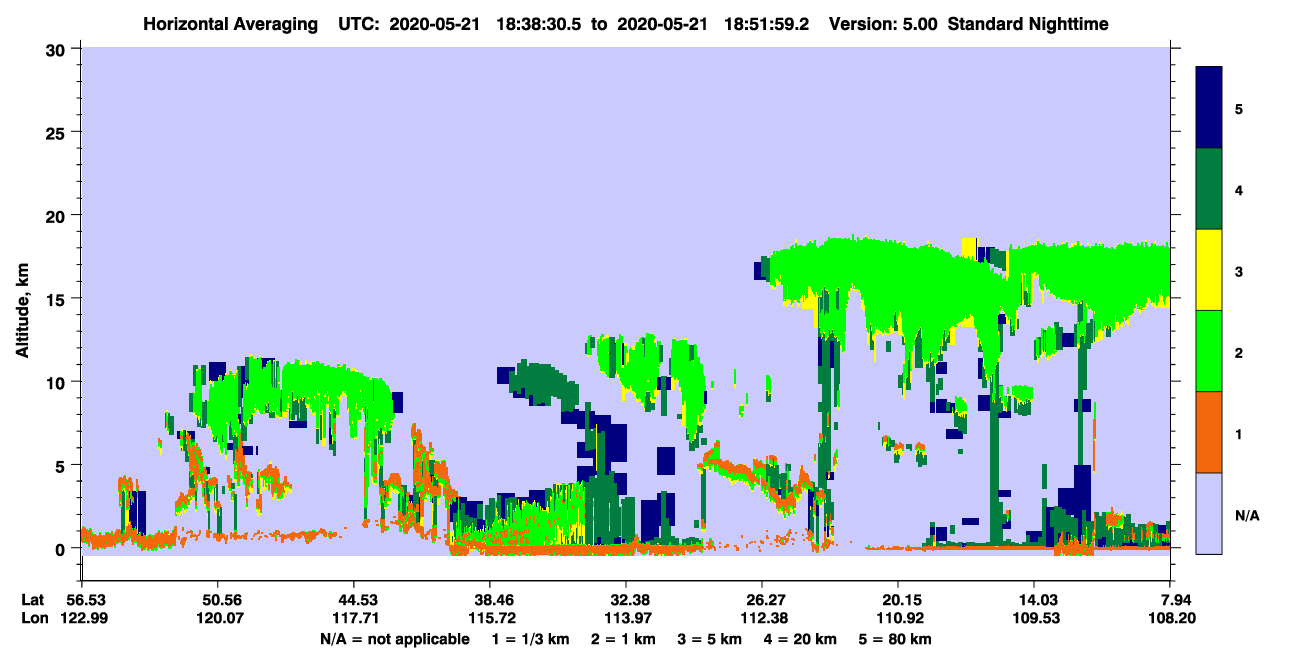Click the altitude tick label 25
1300x667 pixels.
(57, 132)
